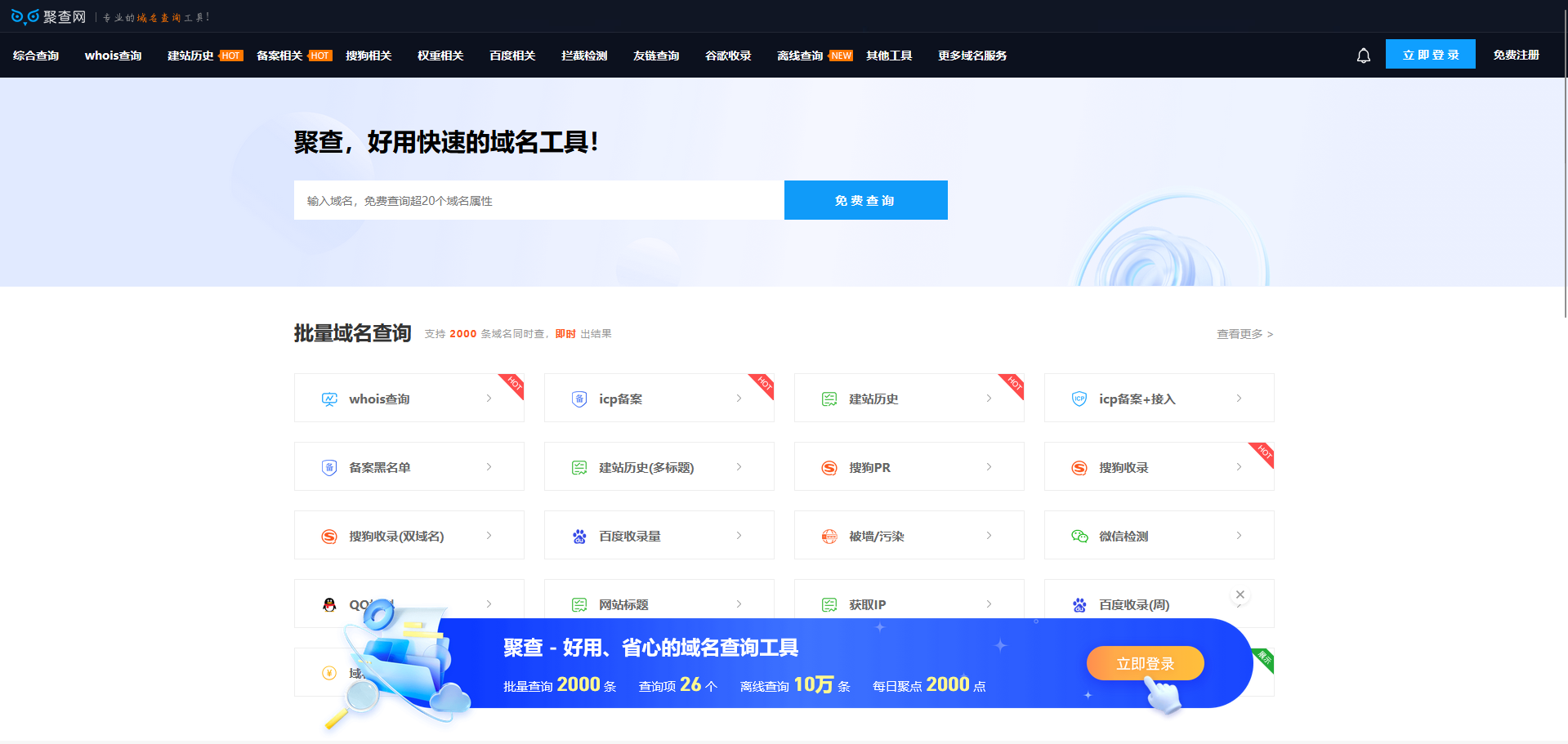Image resolution: width=1568 pixels, height=744 pixels.
Task: Click the 网站标题 card label
Action: point(623,604)
